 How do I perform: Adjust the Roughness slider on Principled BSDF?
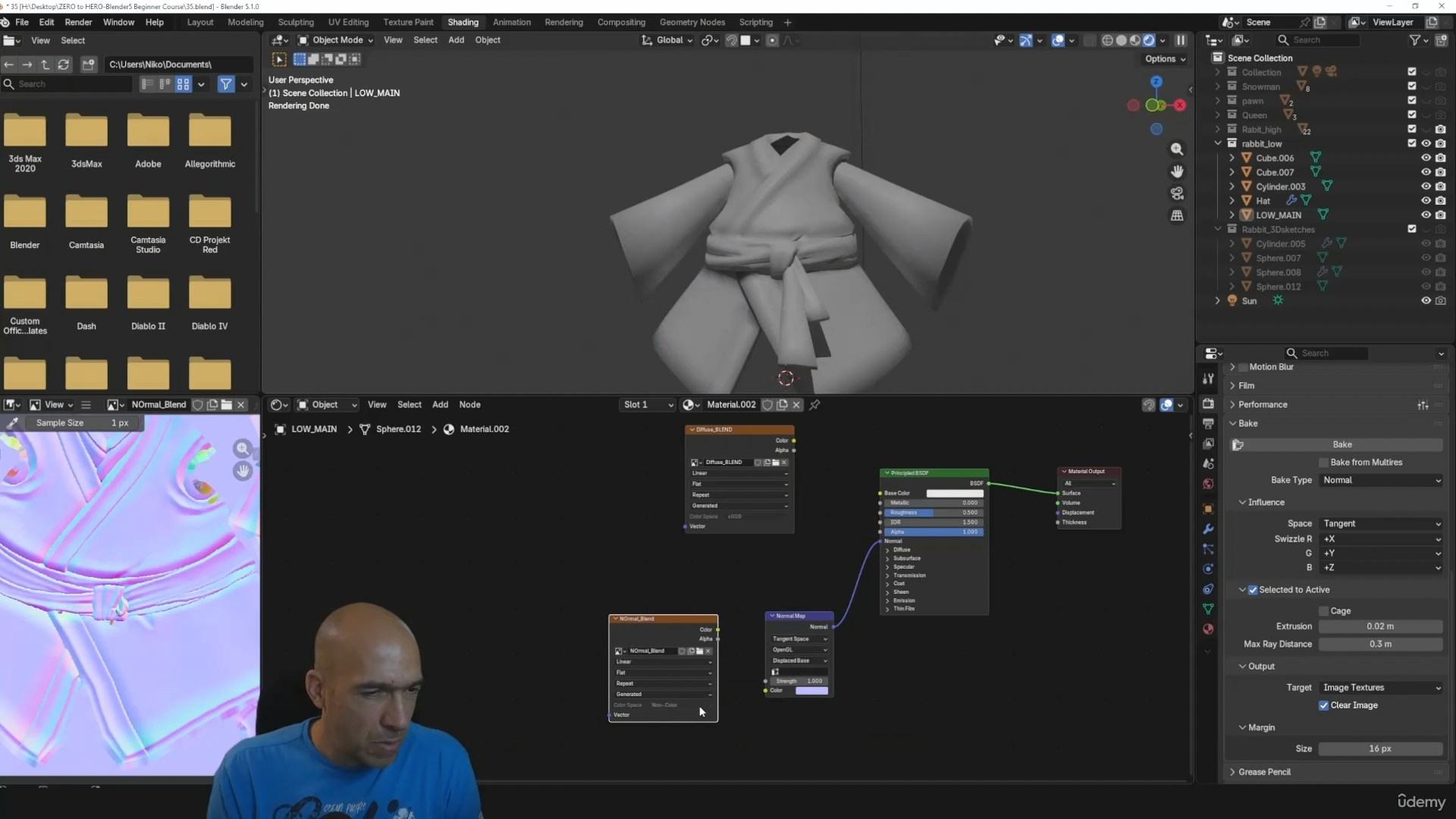(x=934, y=513)
